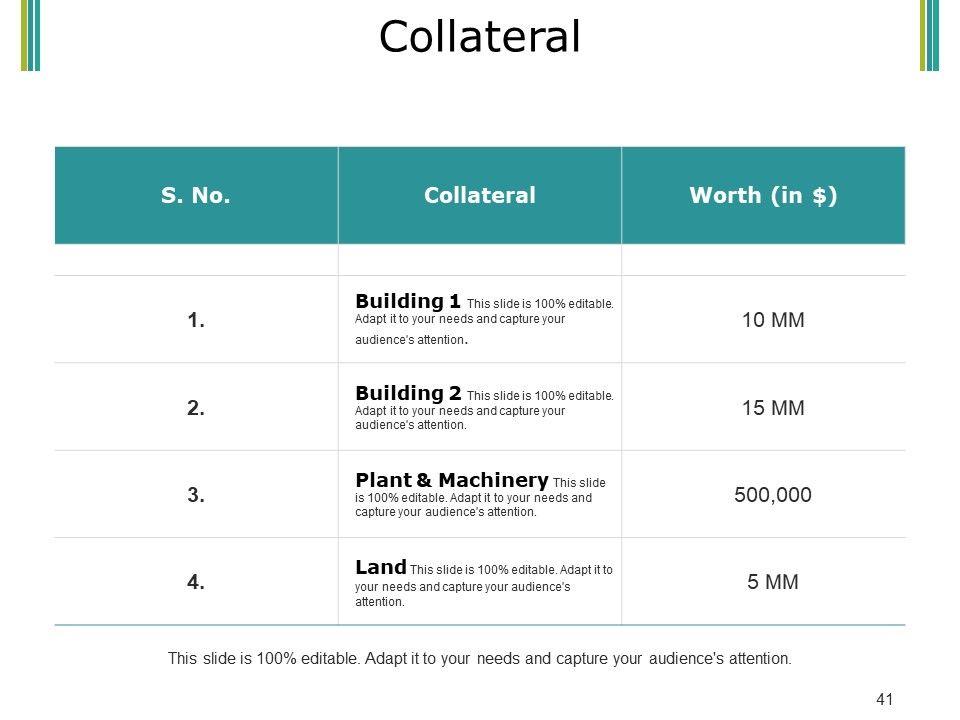Image resolution: width=960 pixels, height=720 pixels.
Task: Select the Building 2 heading text
Action: 408,393
